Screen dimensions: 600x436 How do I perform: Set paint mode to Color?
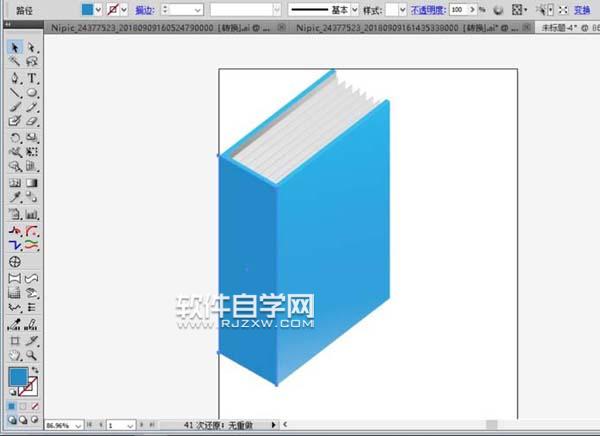[x=11, y=406]
